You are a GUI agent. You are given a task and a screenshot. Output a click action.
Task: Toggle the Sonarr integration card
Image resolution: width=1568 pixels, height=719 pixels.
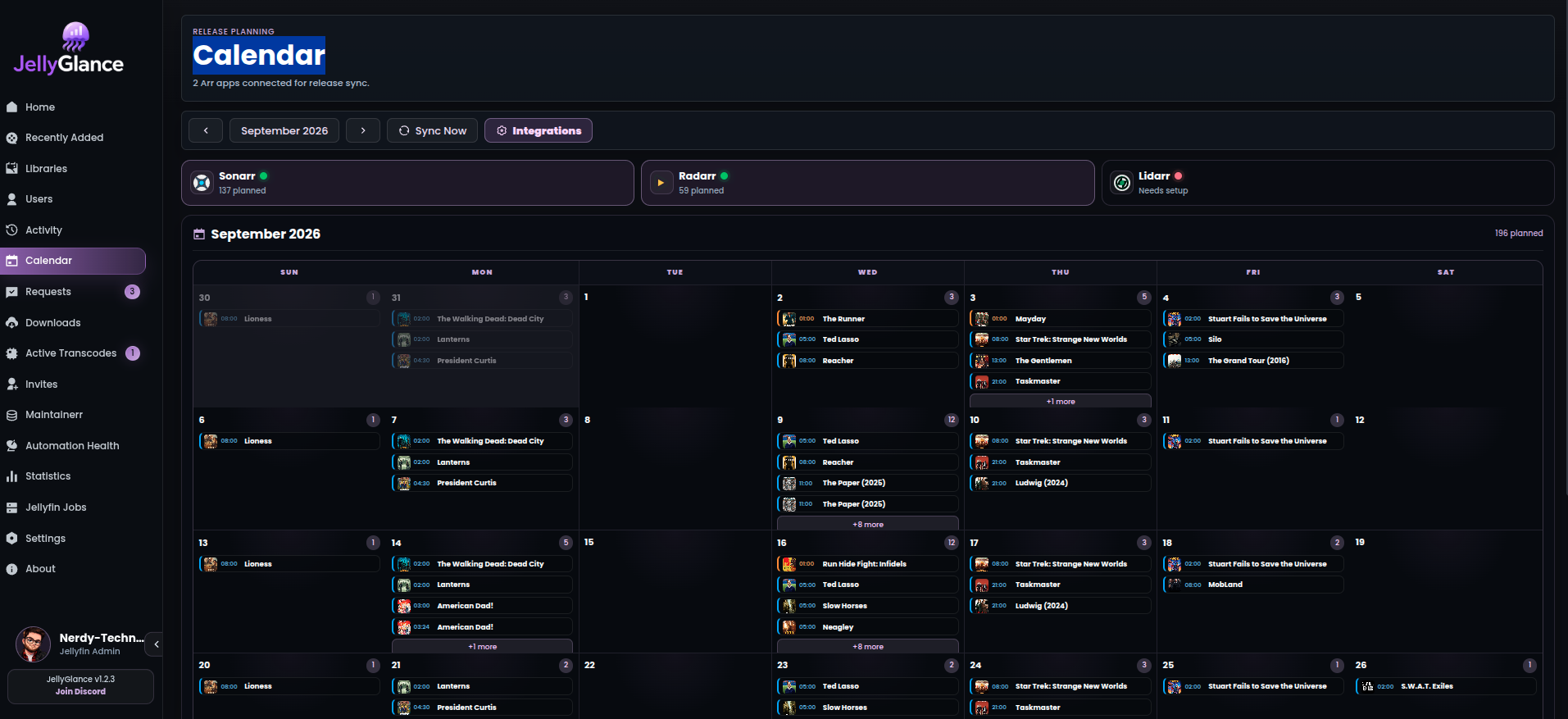tap(407, 183)
